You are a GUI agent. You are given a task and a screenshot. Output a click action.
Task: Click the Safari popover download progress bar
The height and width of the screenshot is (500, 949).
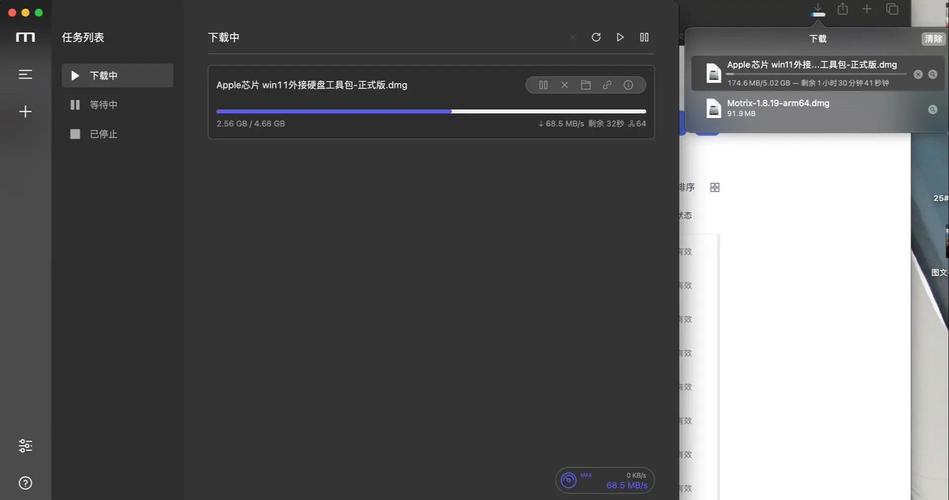point(816,74)
